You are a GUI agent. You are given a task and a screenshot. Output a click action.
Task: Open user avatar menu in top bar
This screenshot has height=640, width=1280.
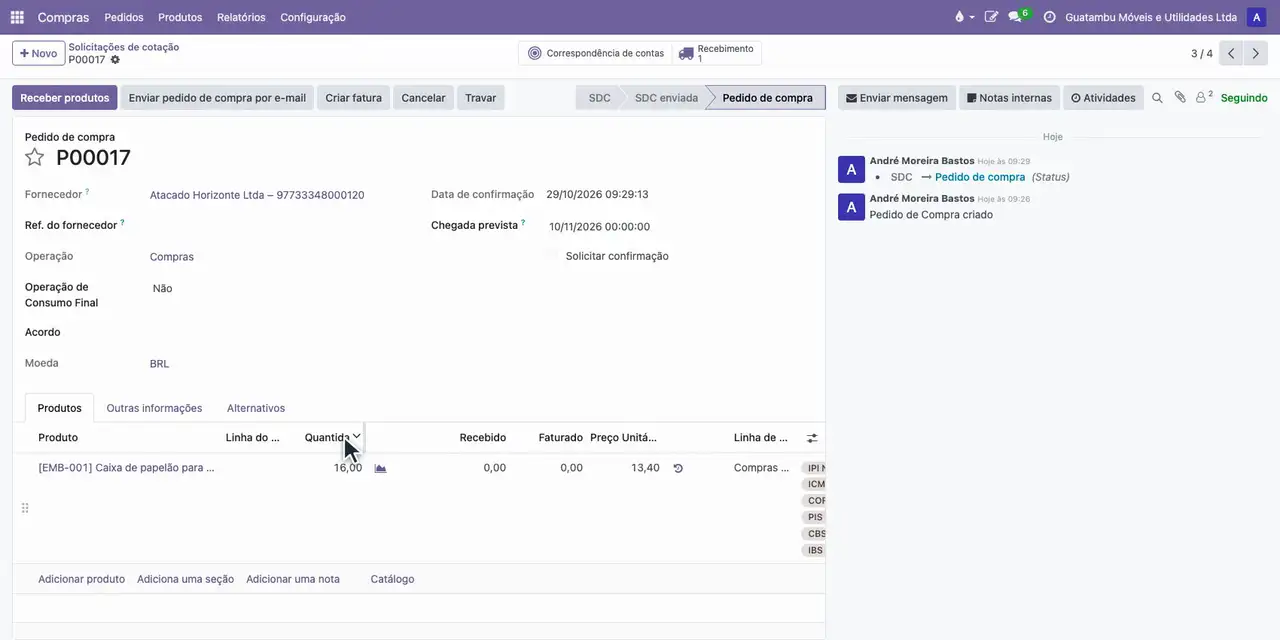point(1256,17)
